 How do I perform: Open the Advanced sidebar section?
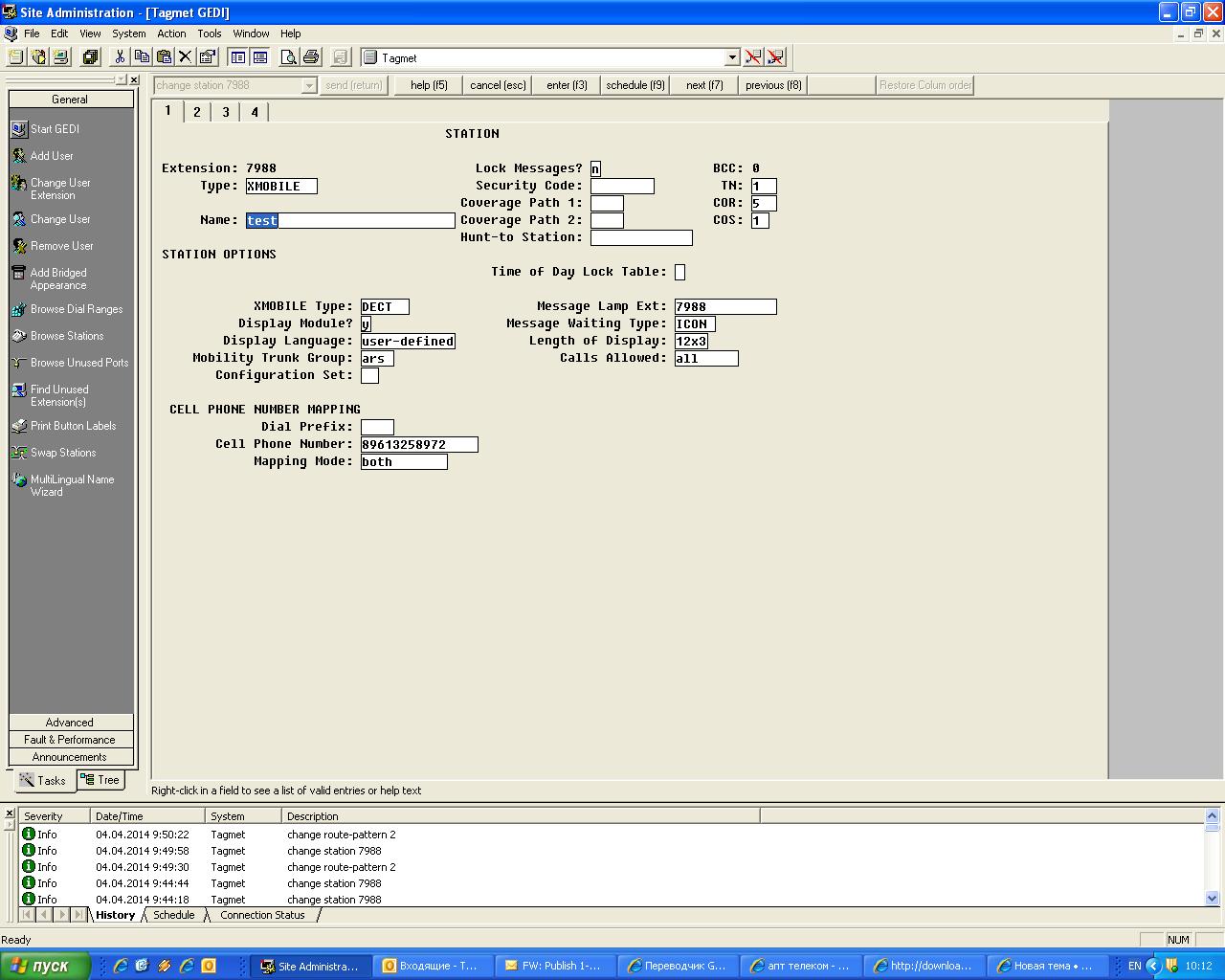[71, 723]
